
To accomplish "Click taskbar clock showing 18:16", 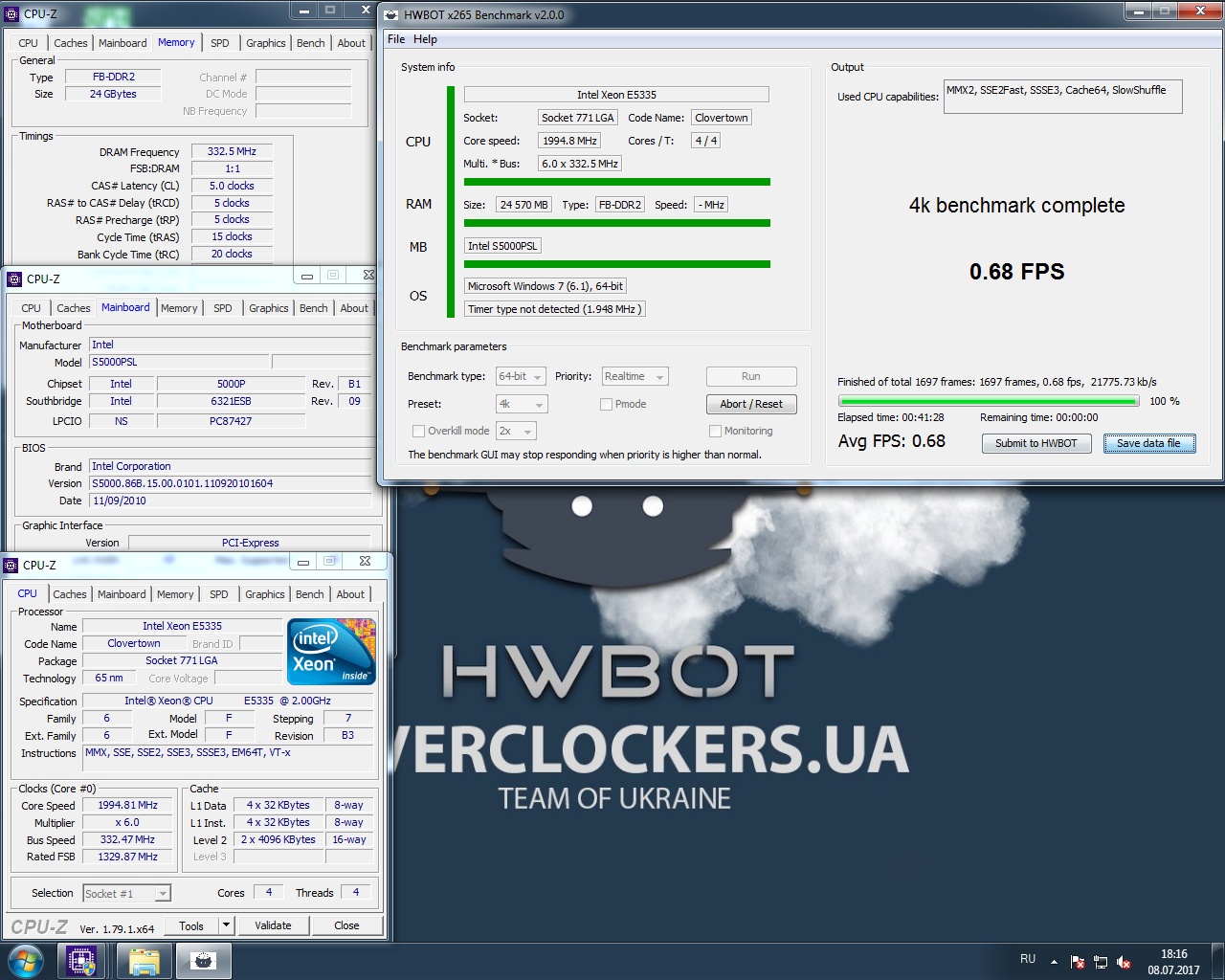I will click(1173, 962).
